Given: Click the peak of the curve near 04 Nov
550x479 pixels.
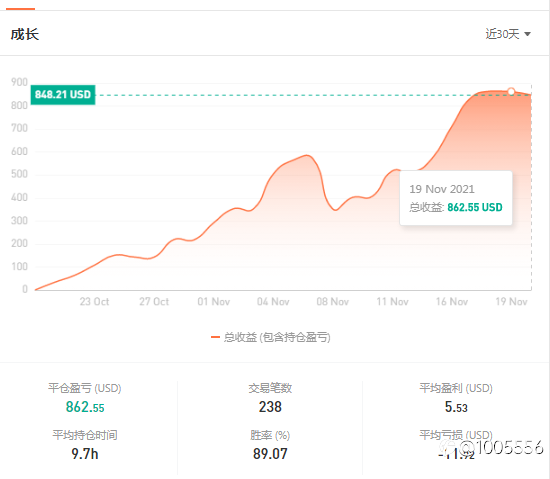Looking at the screenshot, I should [307, 155].
